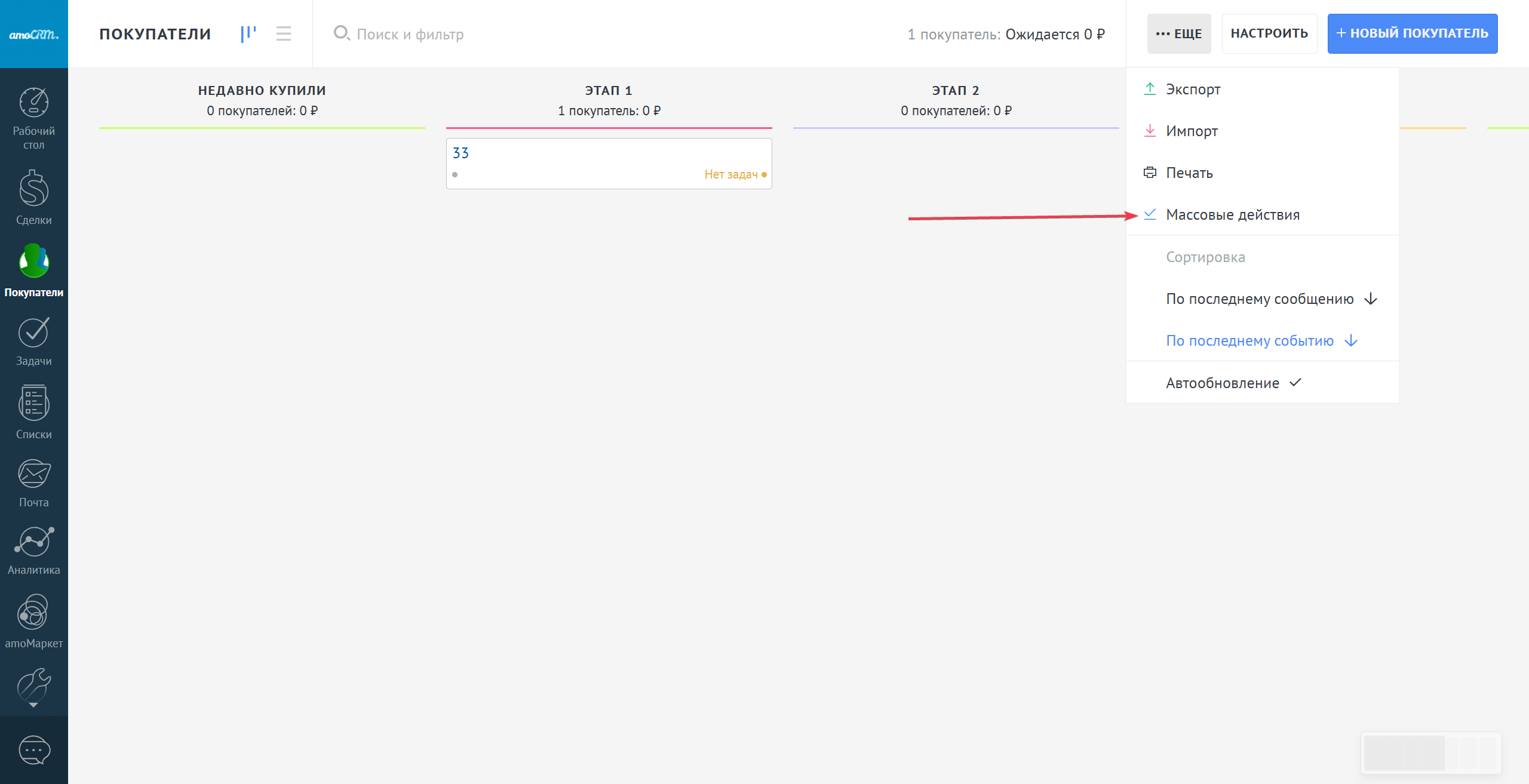Viewport: 1529px width, 784px height.
Task: Sort by По последнему сообщению
Action: tap(1260, 299)
